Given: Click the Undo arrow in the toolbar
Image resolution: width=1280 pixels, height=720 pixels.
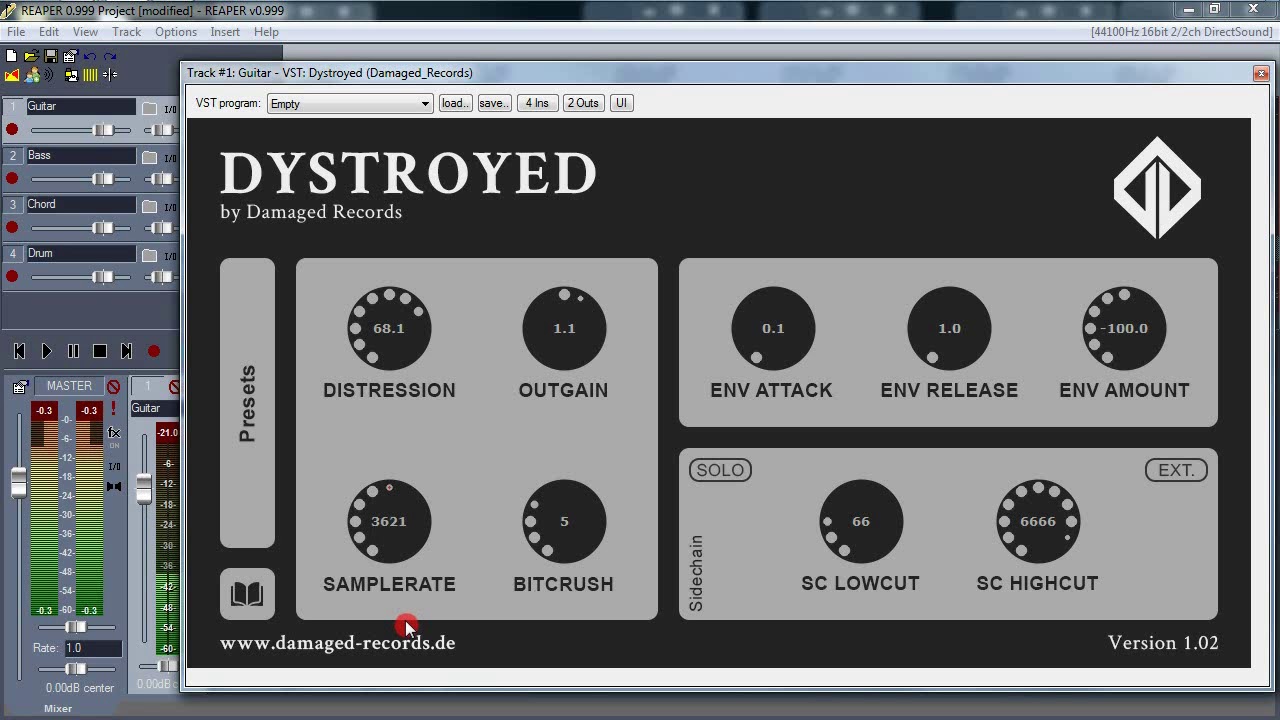Looking at the screenshot, I should point(90,56).
